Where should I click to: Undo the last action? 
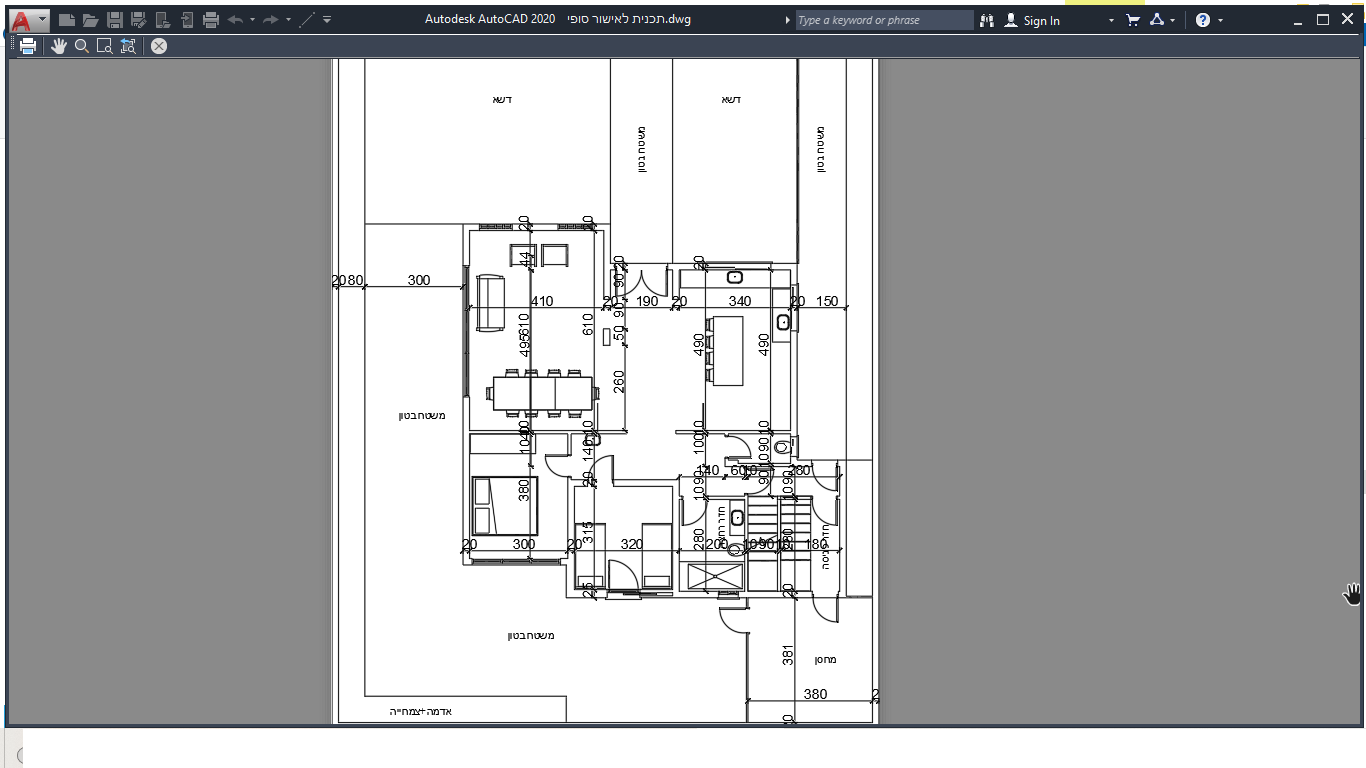point(235,20)
